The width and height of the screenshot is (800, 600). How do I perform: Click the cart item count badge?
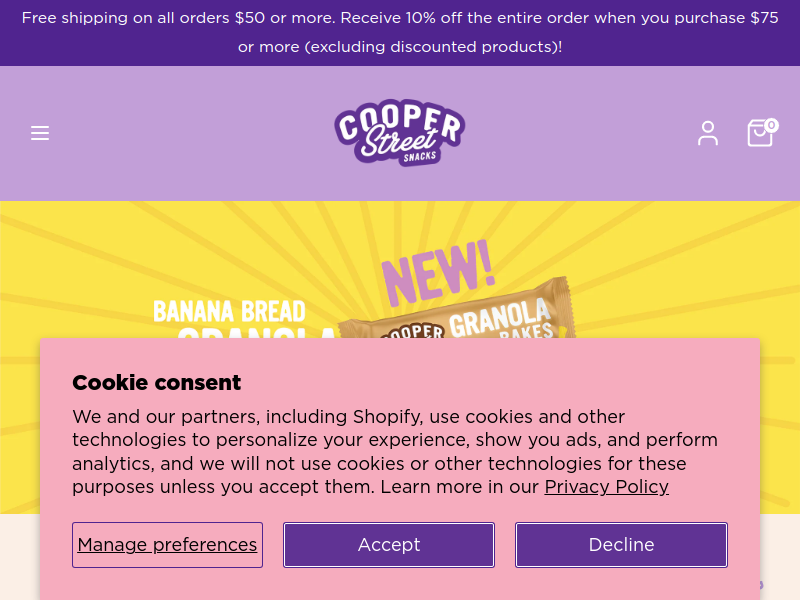pyautogui.click(x=772, y=125)
